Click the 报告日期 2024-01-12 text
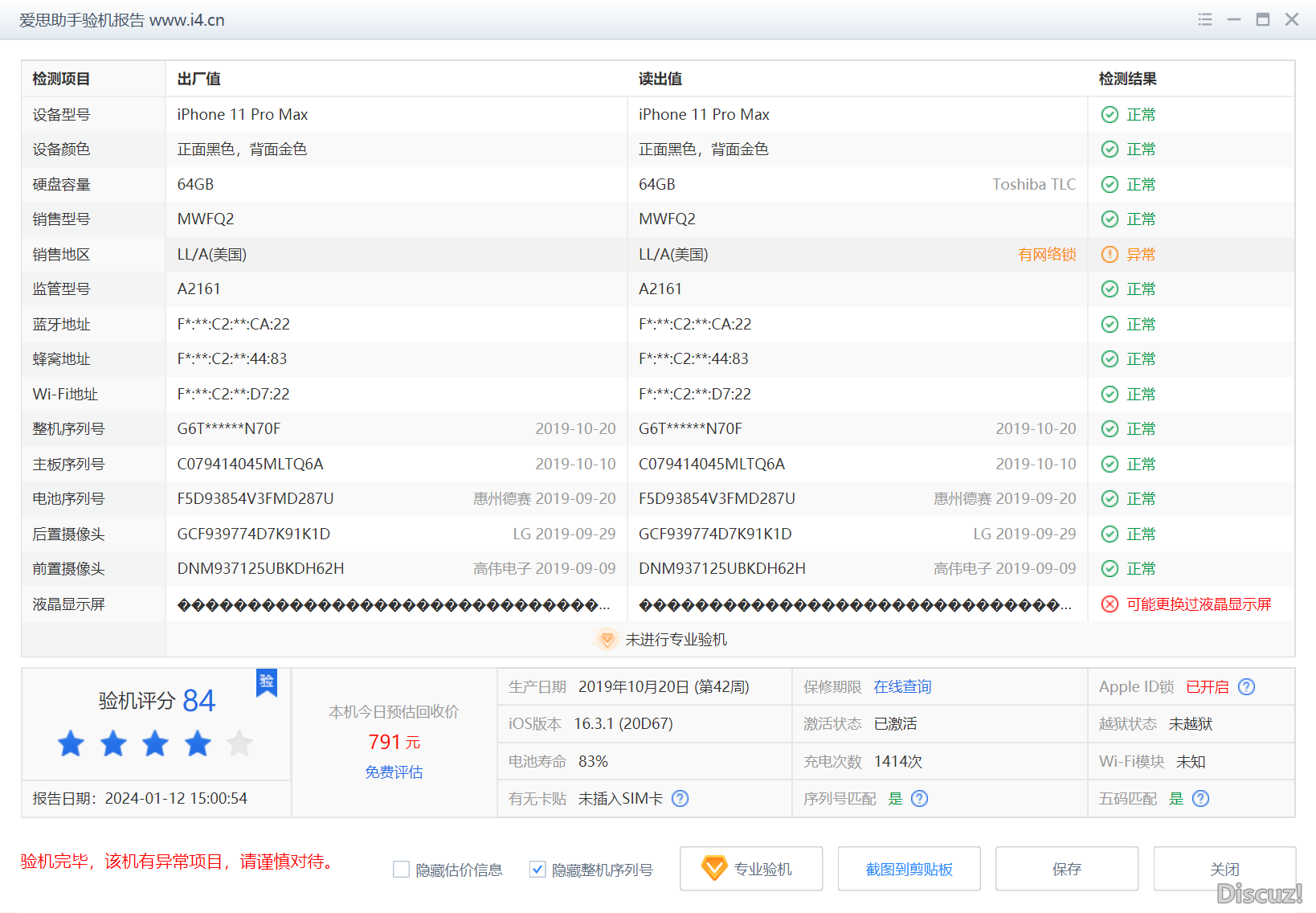This screenshot has height=913, width=1316. tap(140, 799)
